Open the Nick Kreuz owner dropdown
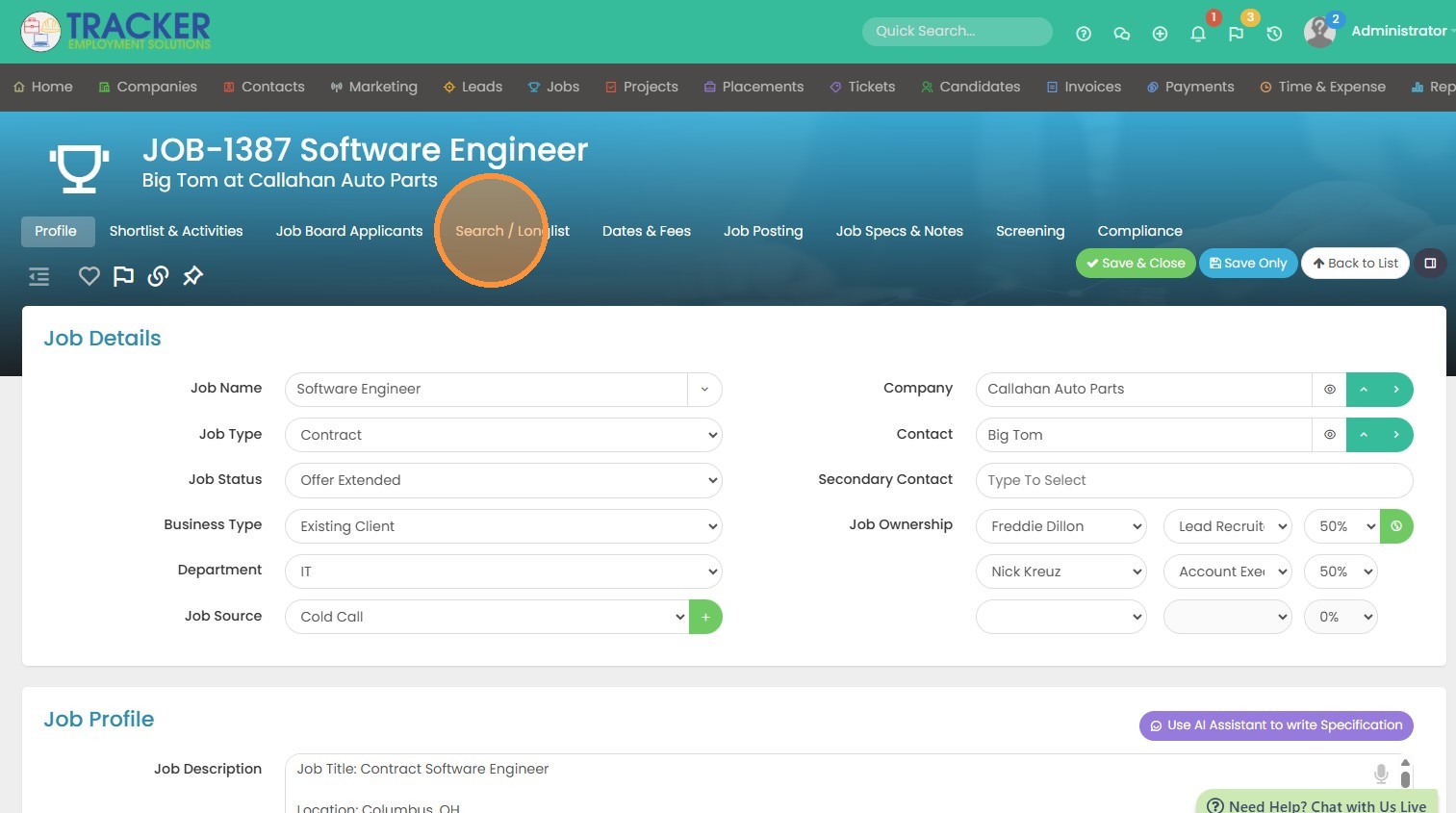1456x813 pixels. click(1061, 572)
